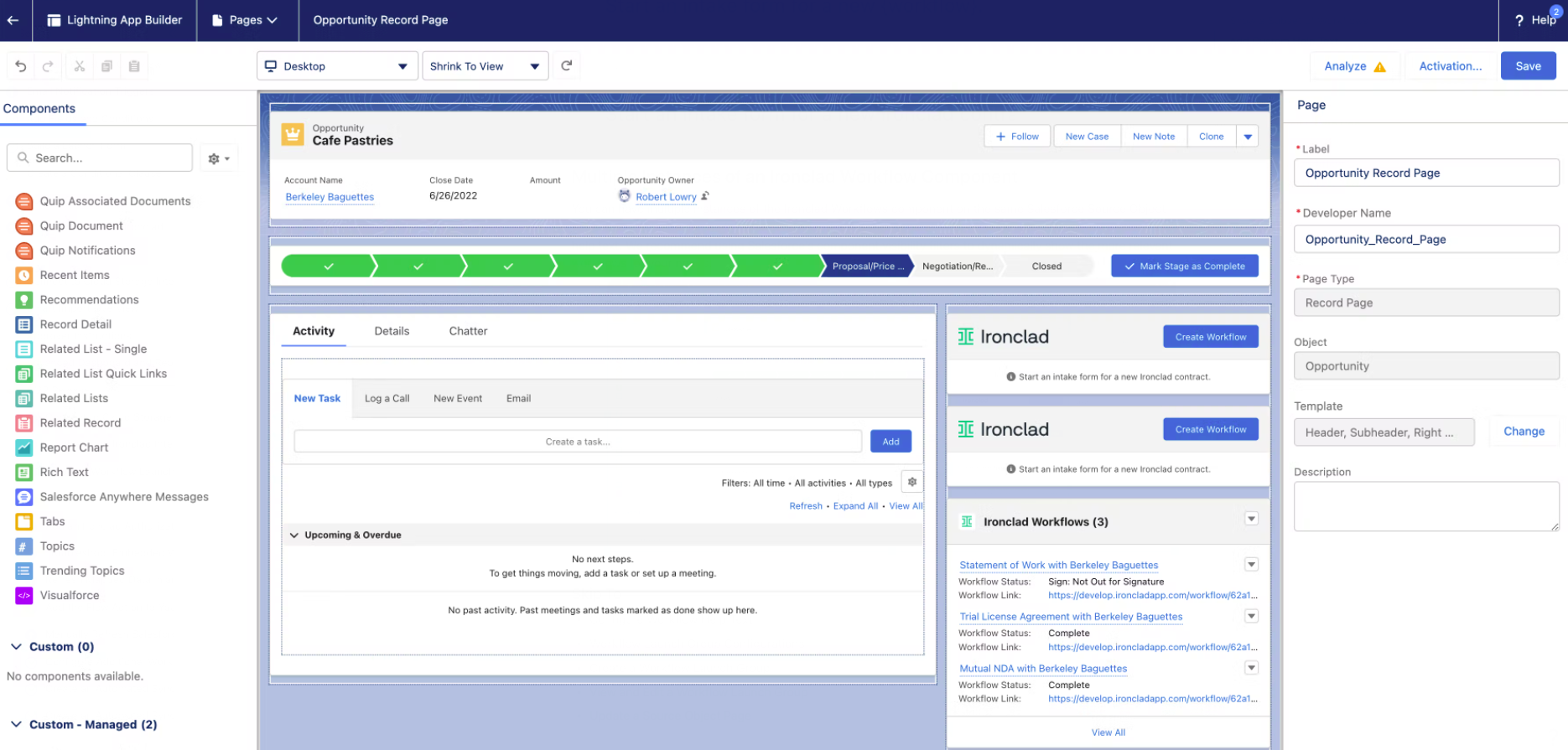Open more actions dropdown beside Clone
This screenshot has height=750, width=1568.
[1248, 137]
